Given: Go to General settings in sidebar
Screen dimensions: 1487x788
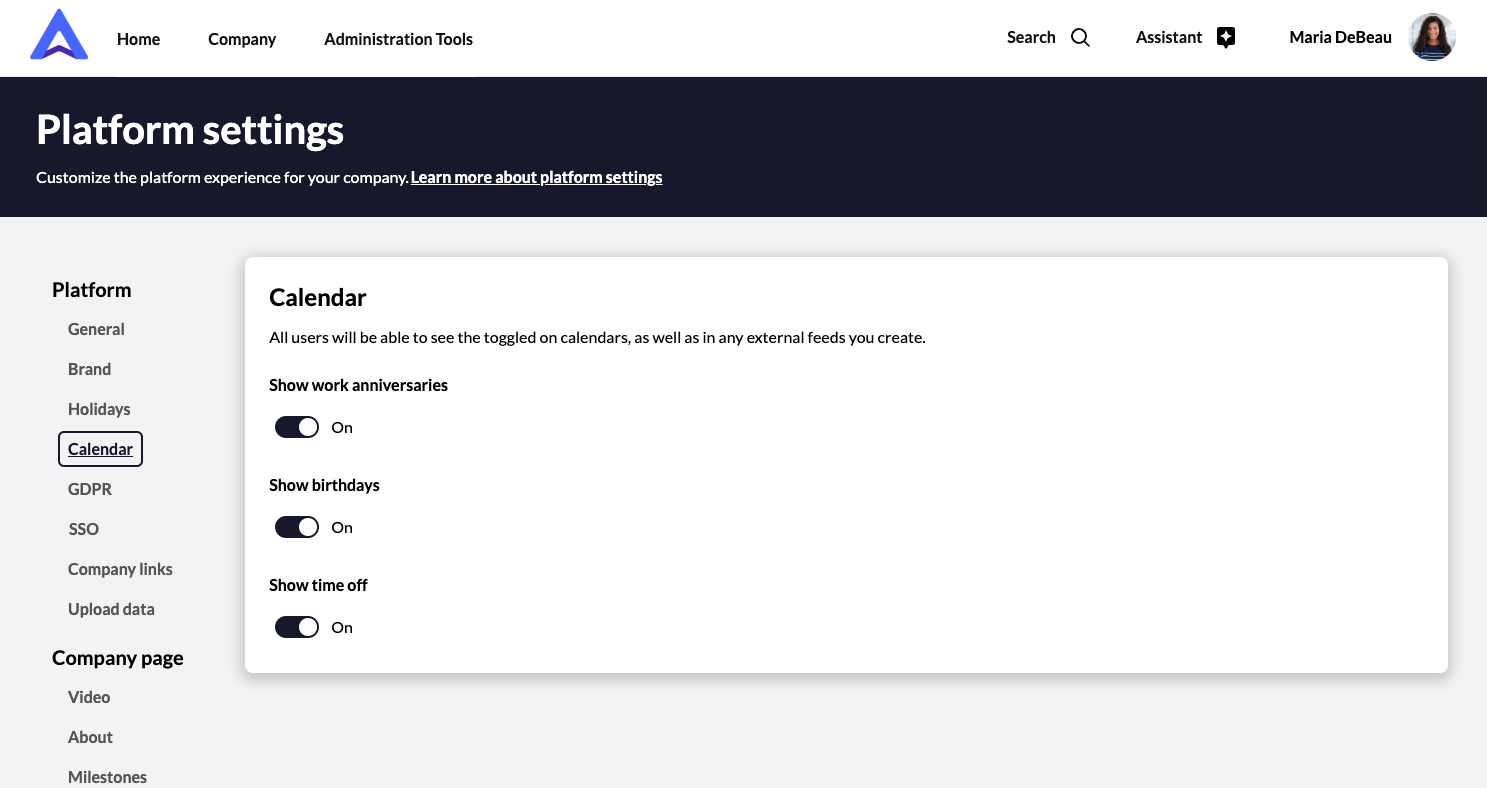Looking at the screenshot, I should click(96, 329).
